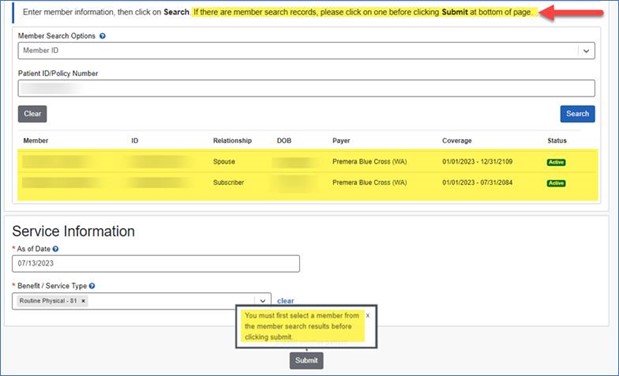This screenshot has height=376, width=619.
Task: Click Premera Blue Cross payer in Spouse row
Action: pos(370,162)
